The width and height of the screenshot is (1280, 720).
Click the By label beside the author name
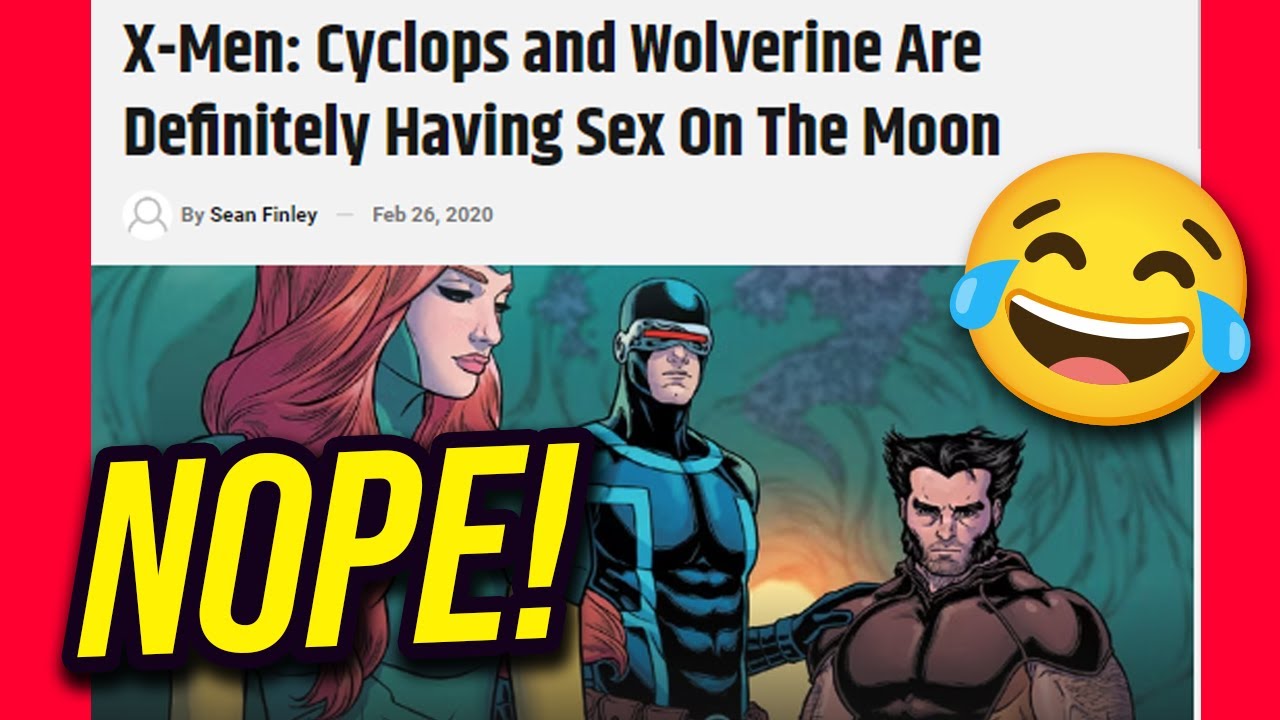[192, 215]
